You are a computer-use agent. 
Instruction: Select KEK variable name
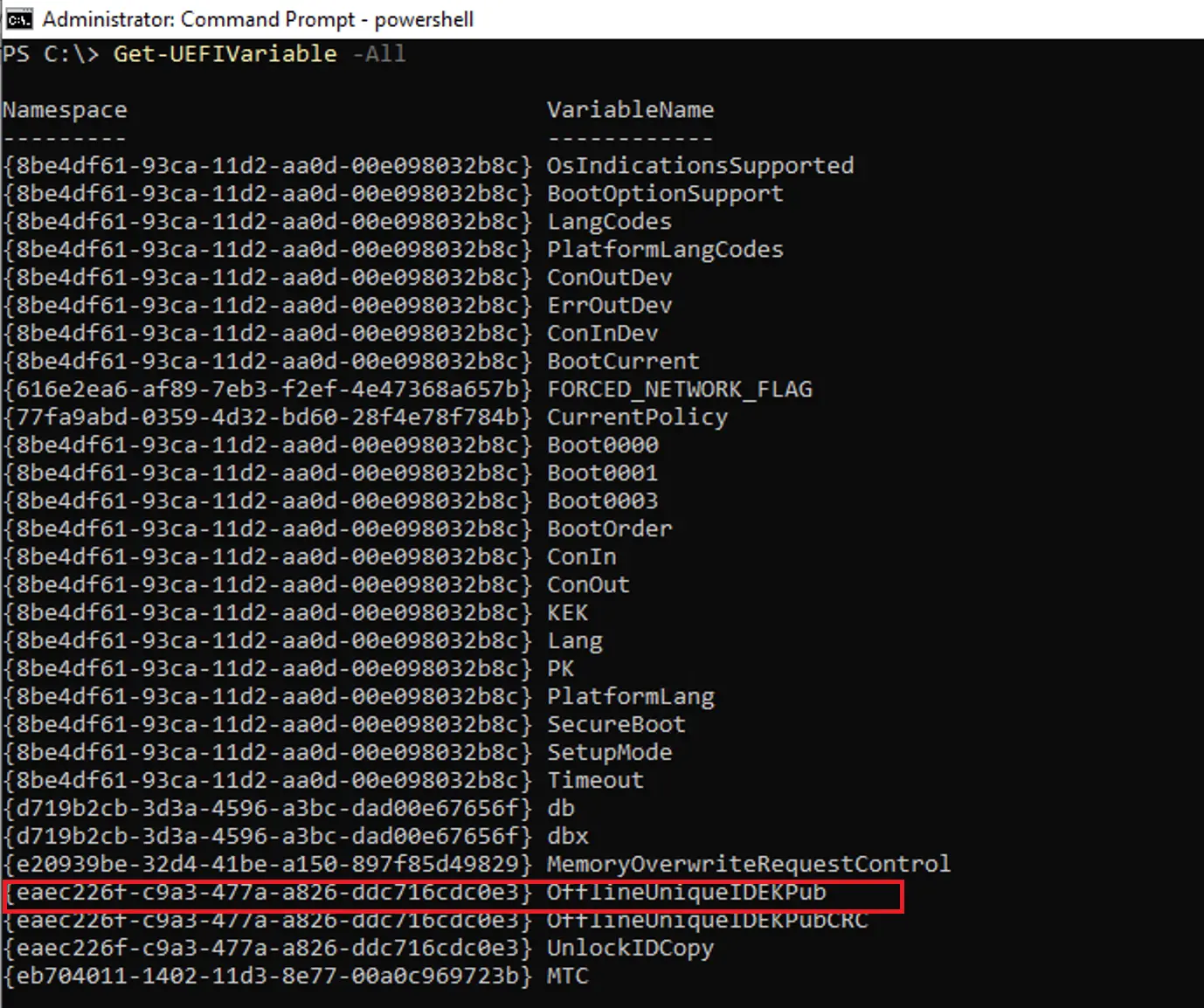tap(567, 613)
